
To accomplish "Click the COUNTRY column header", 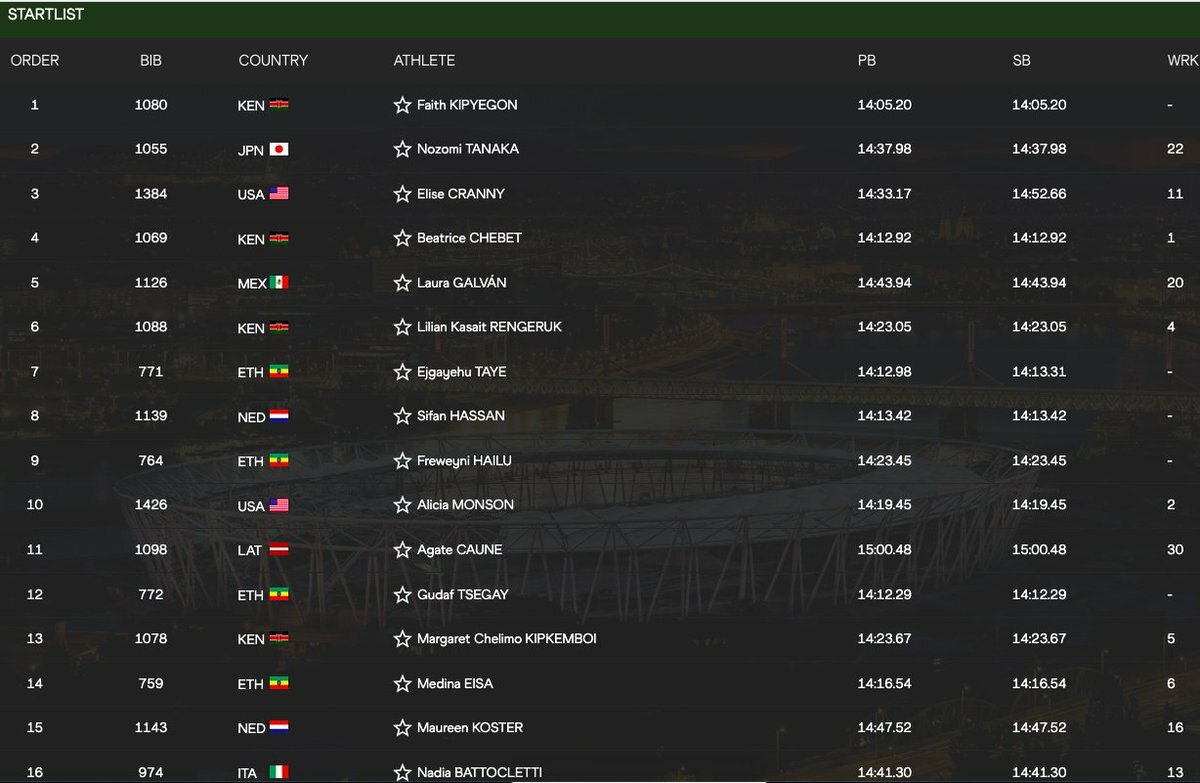I will pos(273,60).
